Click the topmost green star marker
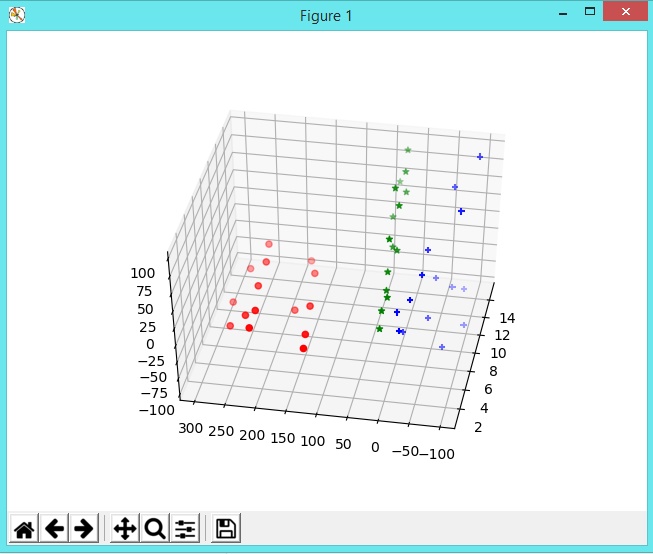 click(408, 150)
